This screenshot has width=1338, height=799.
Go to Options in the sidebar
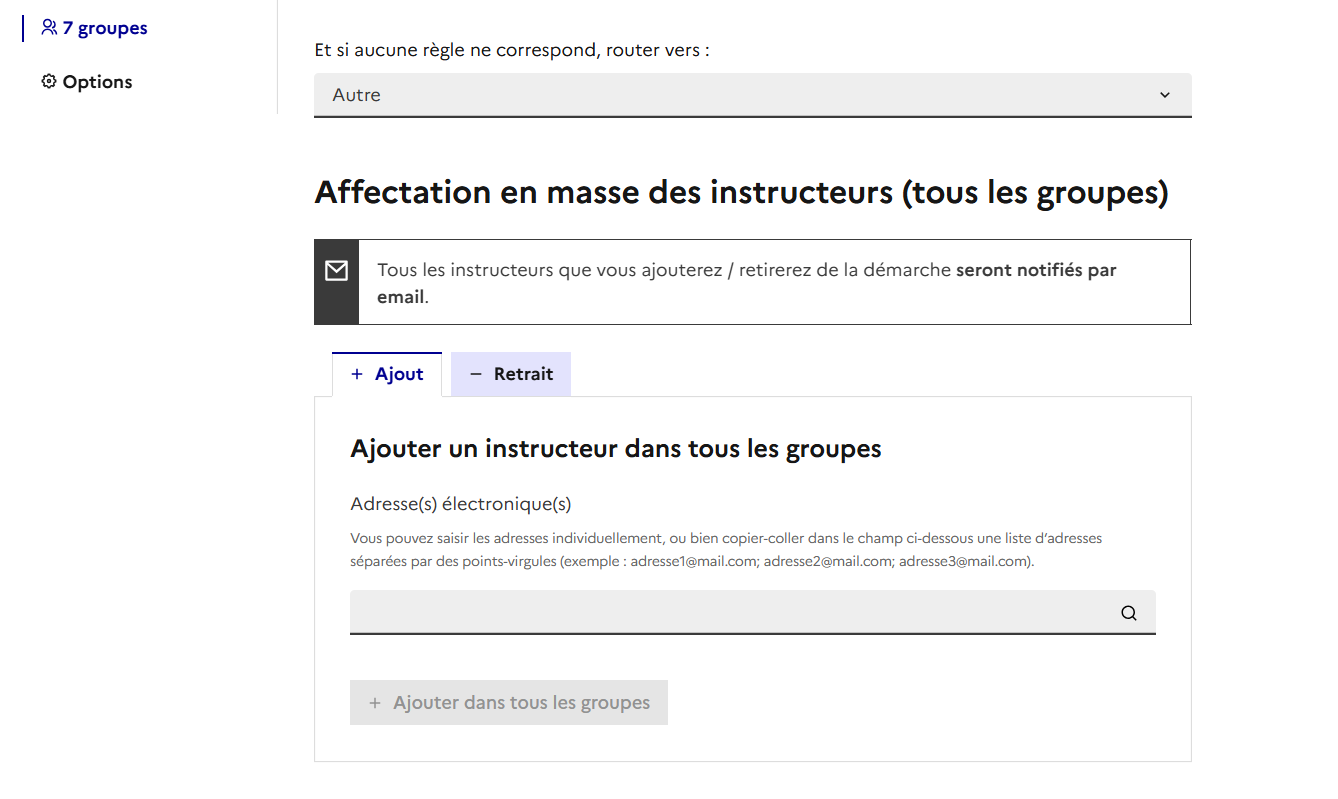pos(97,82)
